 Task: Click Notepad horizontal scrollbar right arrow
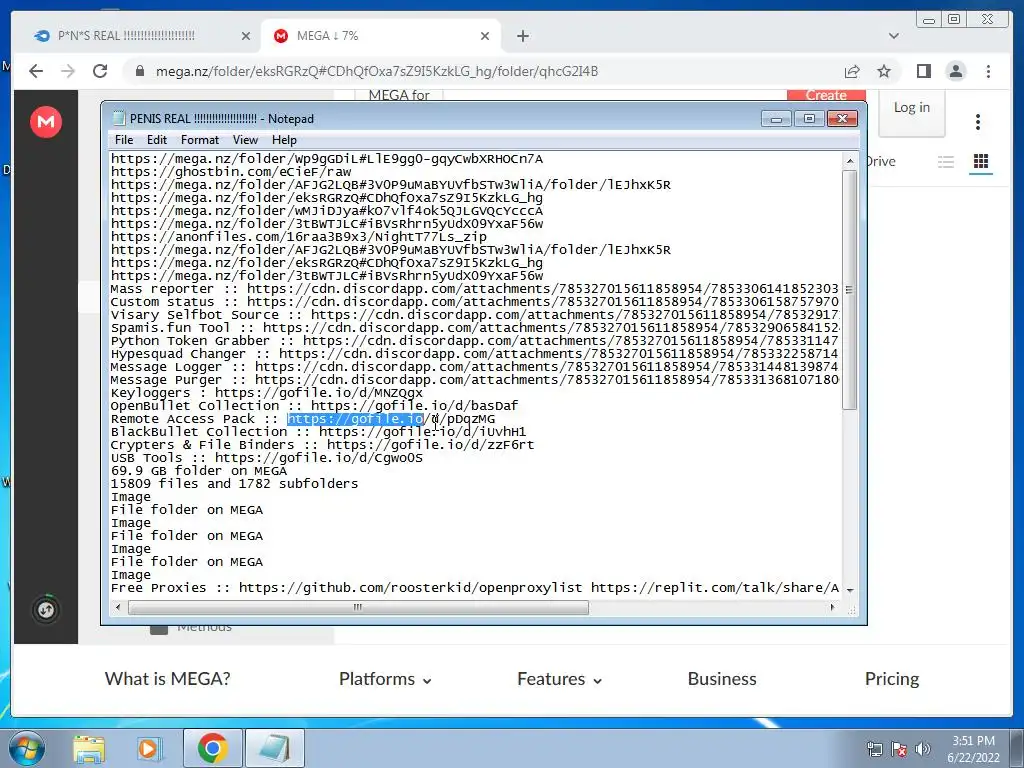(x=832, y=607)
